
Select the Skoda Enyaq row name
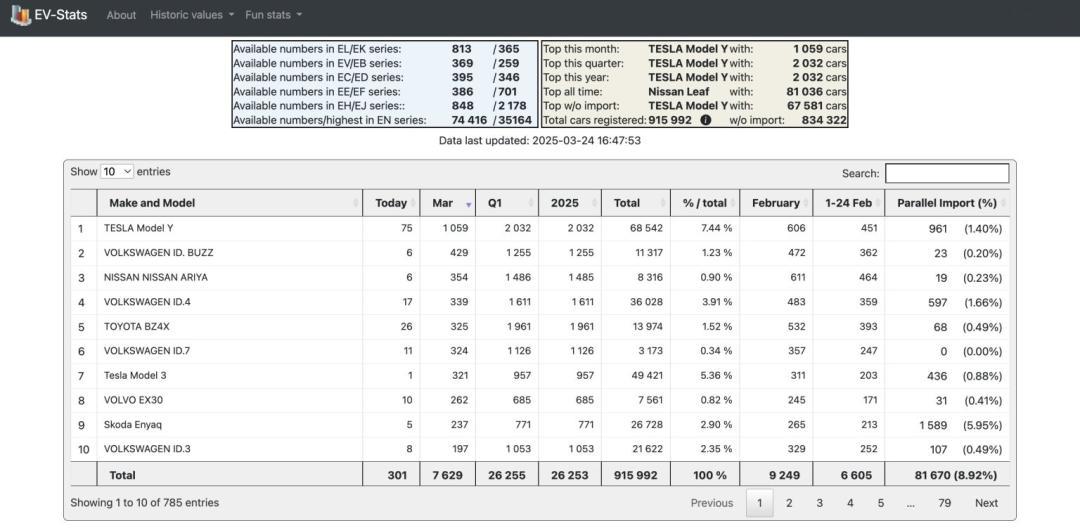[133, 425]
